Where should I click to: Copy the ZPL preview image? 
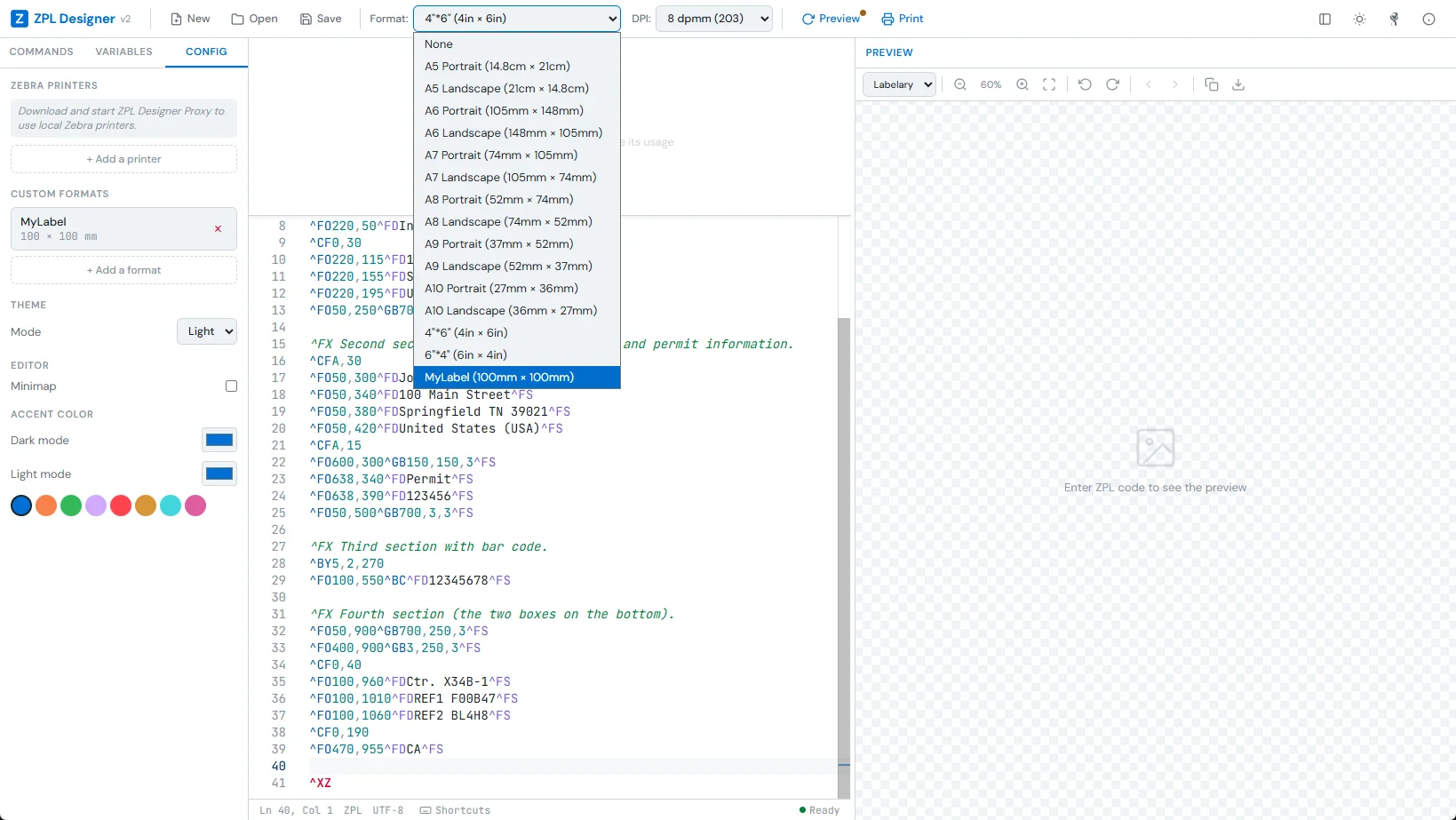[1211, 84]
